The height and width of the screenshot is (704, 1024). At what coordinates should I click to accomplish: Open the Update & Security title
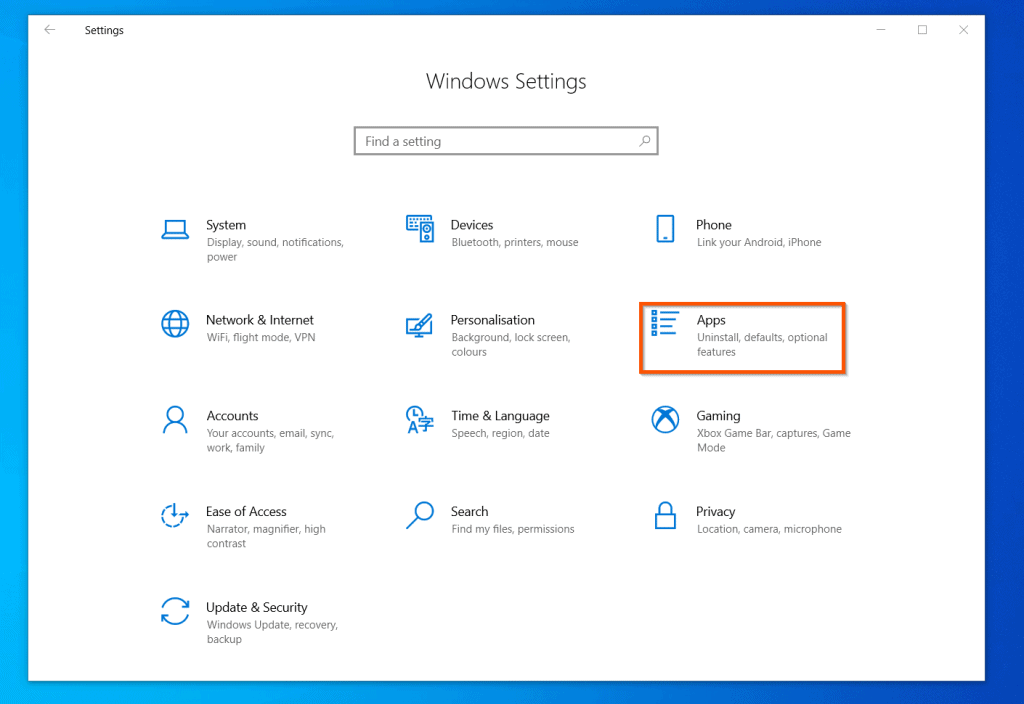coord(257,607)
